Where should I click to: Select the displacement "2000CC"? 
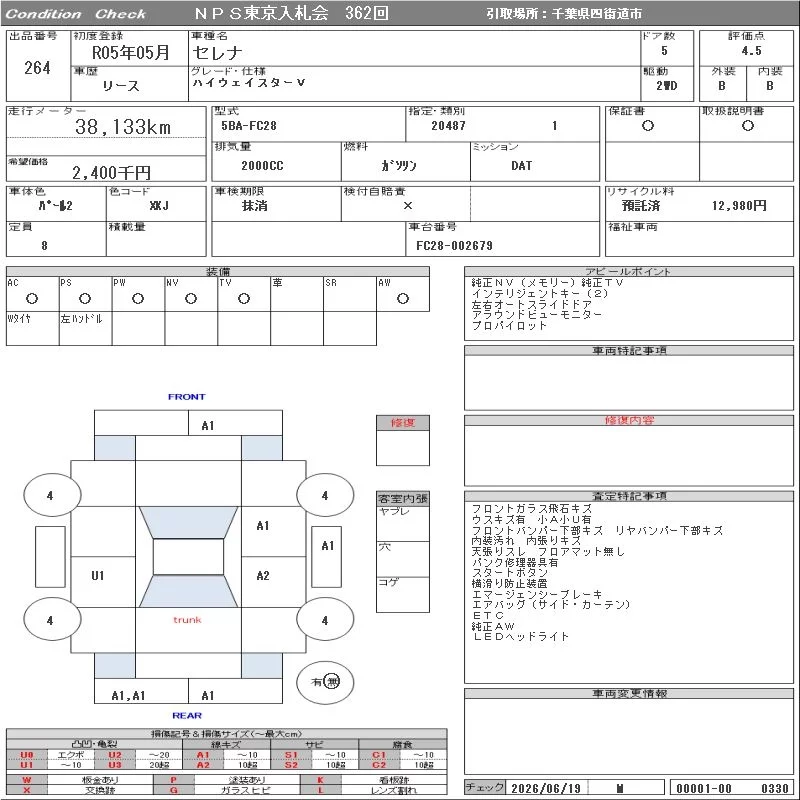click(262, 165)
